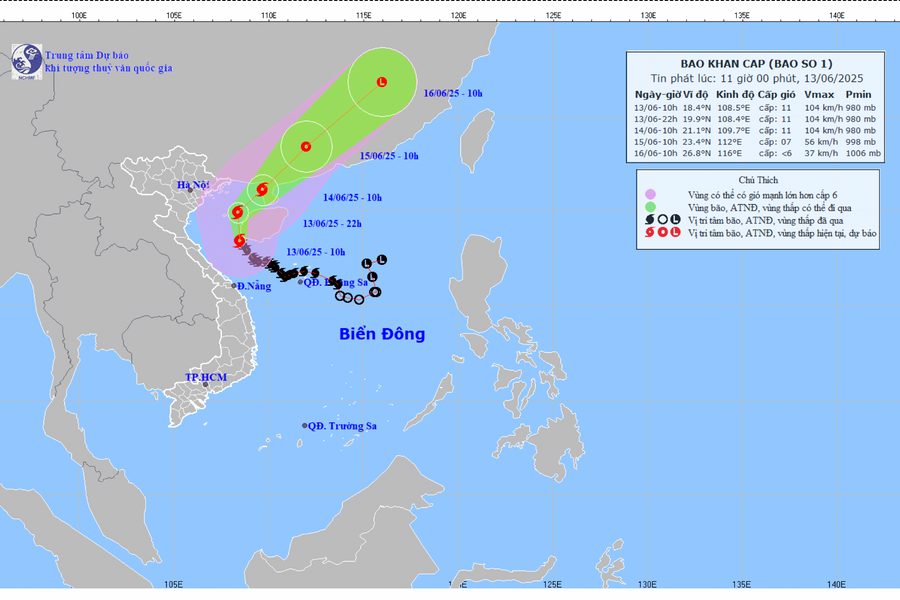Viewport: 900px width, 600px height.
Task: Click the red circle forecast marker for 15/06/25
Action: [305, 148]
